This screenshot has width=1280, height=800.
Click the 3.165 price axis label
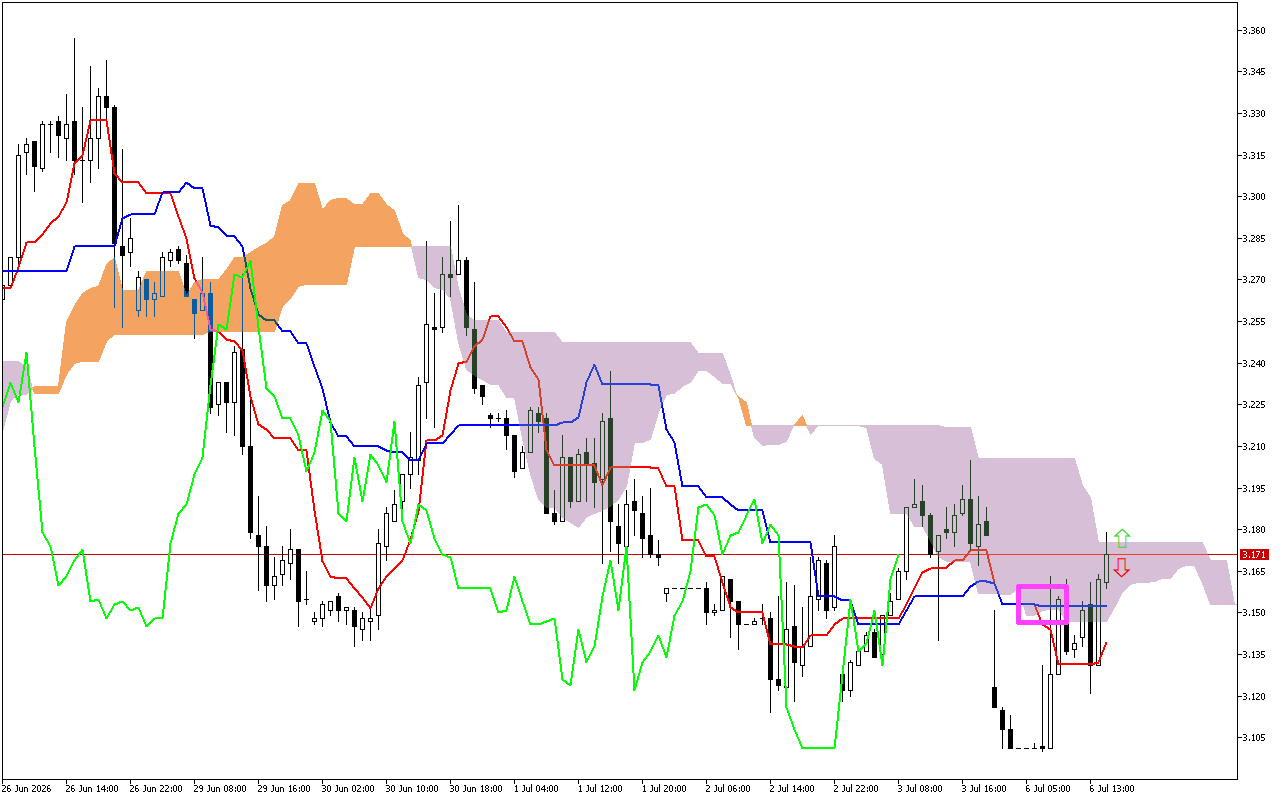(1254, 571)
